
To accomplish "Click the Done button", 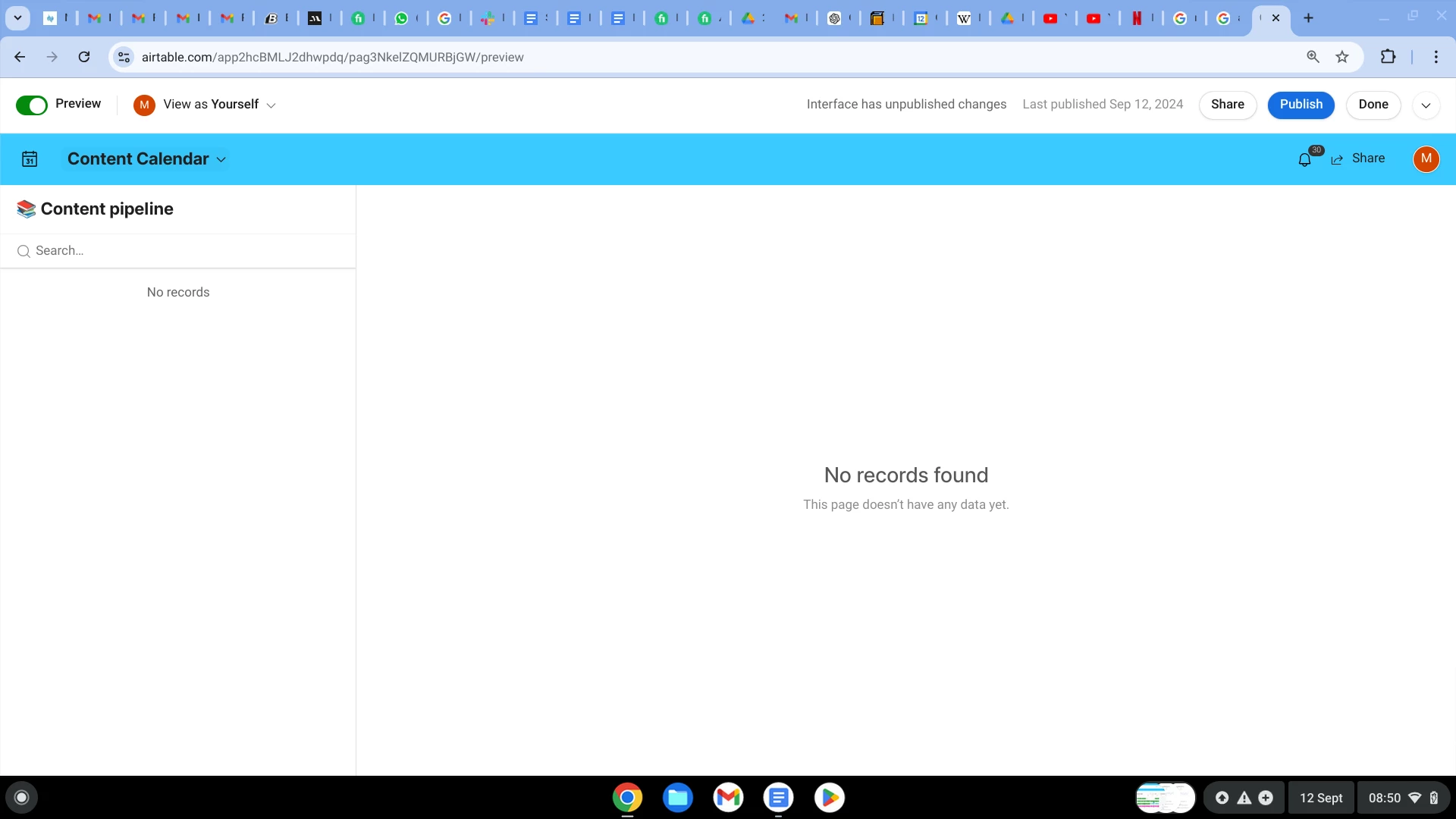I will point(1373,105).
